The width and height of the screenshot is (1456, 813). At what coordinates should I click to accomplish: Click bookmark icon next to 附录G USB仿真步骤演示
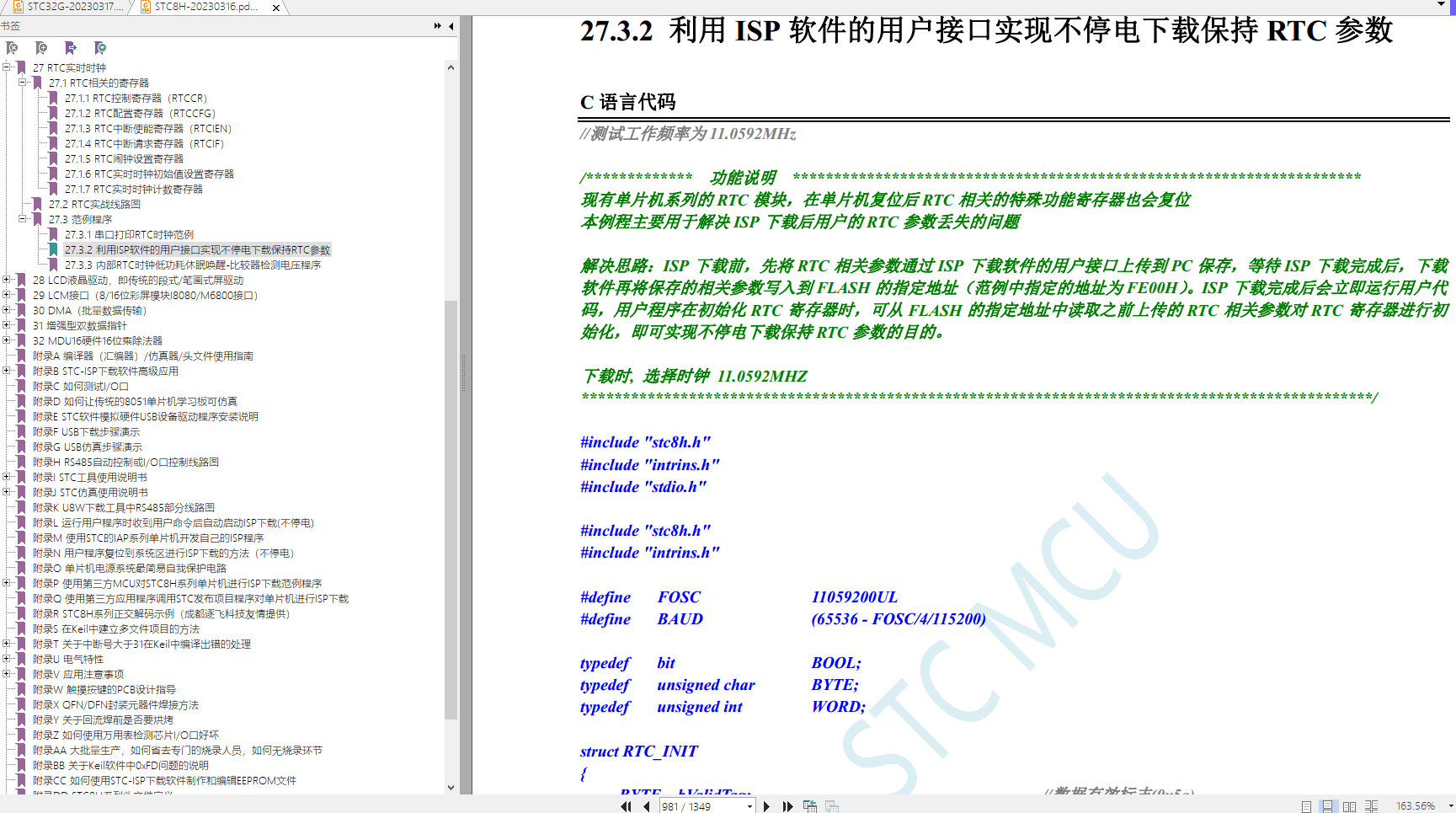[22, 447]
